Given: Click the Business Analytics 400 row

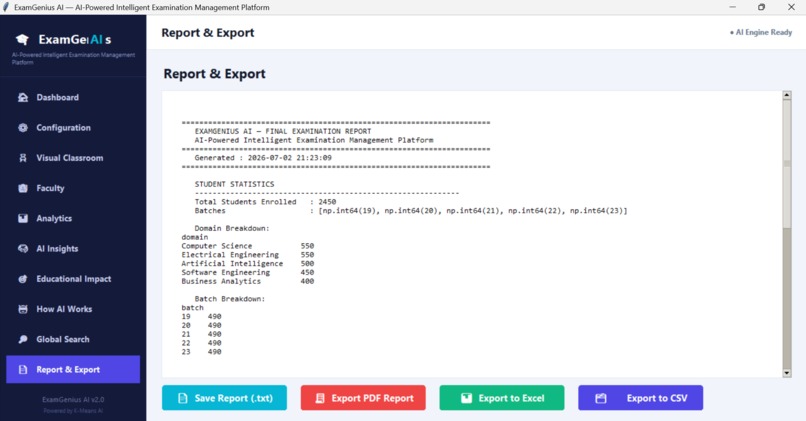Looking at the screenshot, I should (x=248, y=281).
